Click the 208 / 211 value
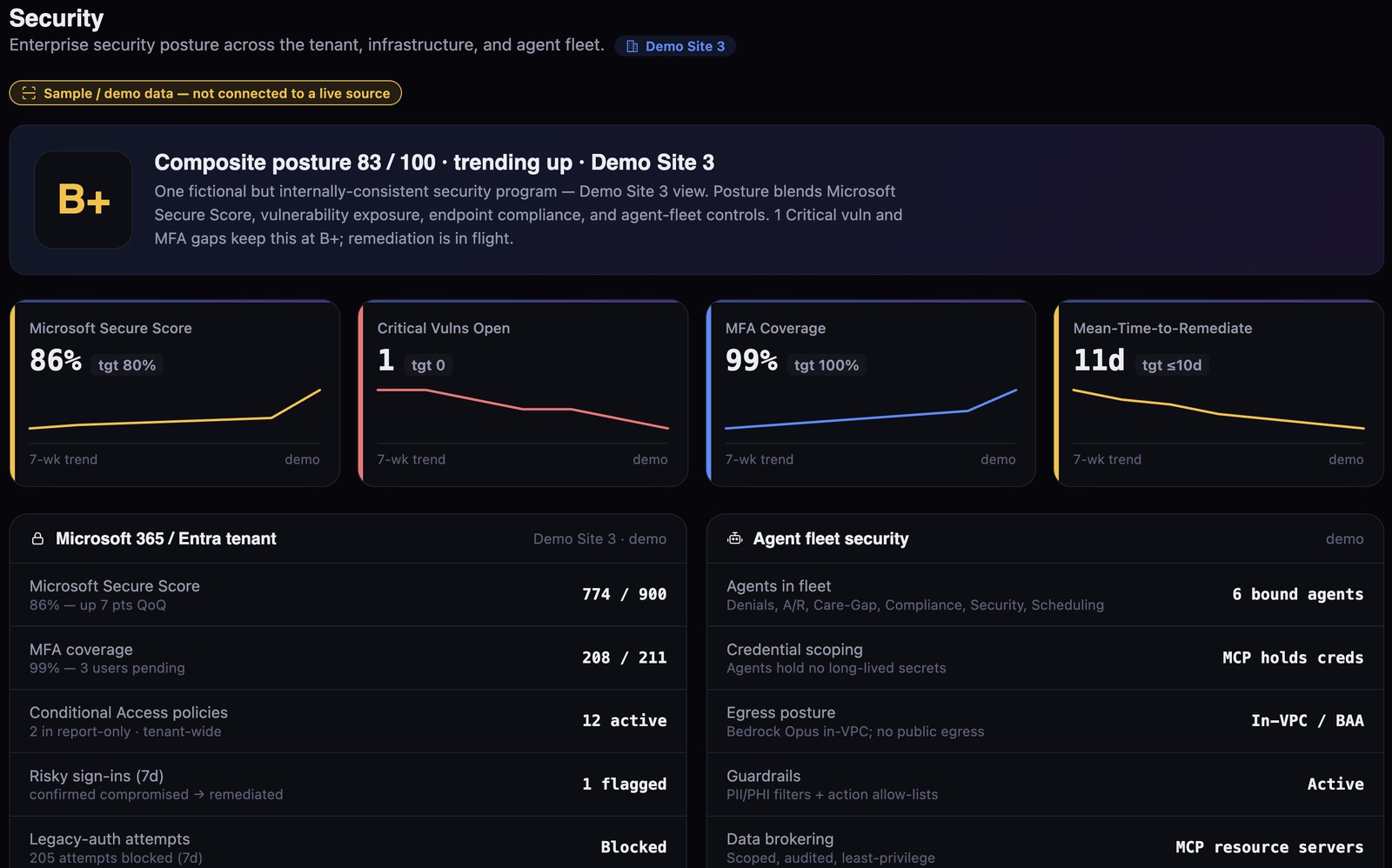The image size is (1392, 868). [x=625, y=658]
